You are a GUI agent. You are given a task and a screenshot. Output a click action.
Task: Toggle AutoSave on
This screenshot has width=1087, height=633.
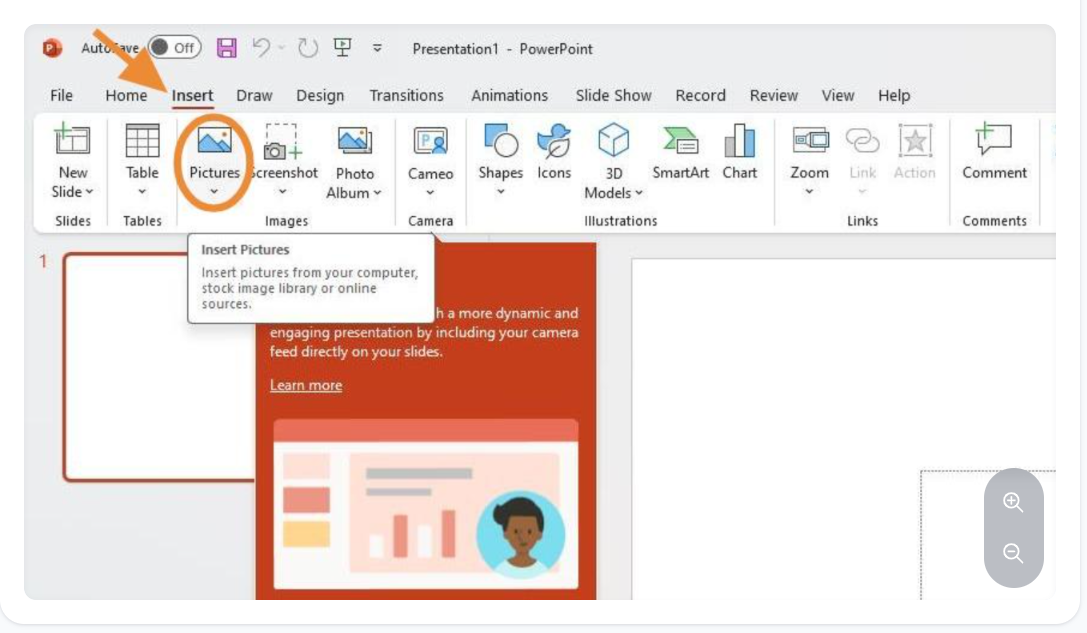pos(174,47)
